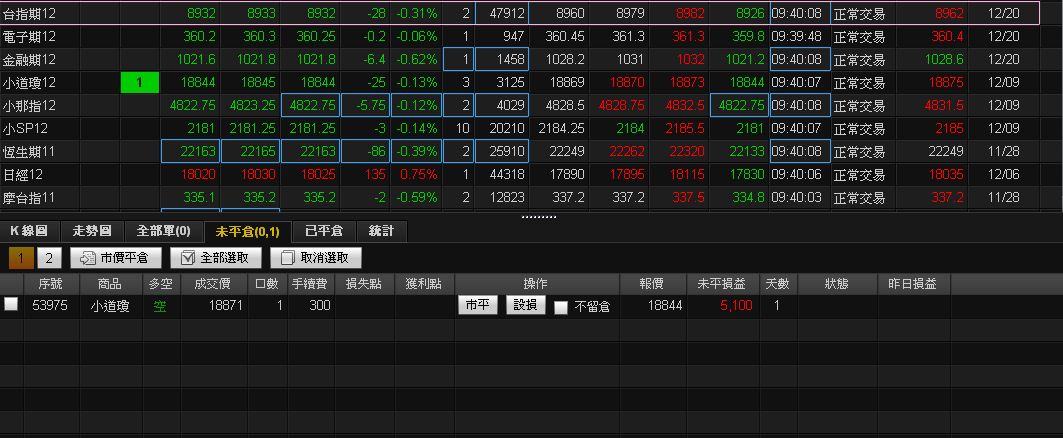Click 設損 button for 小道瓊 position
The width and height of the screenshot is (1063, 438).
coord(525,306)
